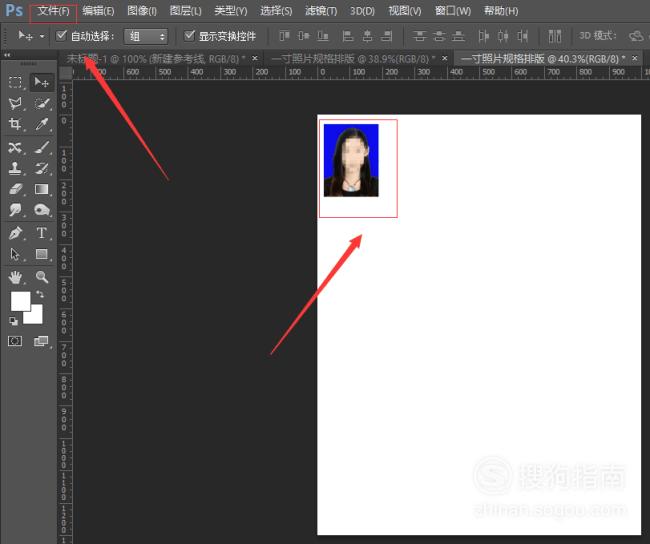Click align top edges icon
The width and height of the screenshot is (650, 544).
pyautogui.click(x=284, y=36)
